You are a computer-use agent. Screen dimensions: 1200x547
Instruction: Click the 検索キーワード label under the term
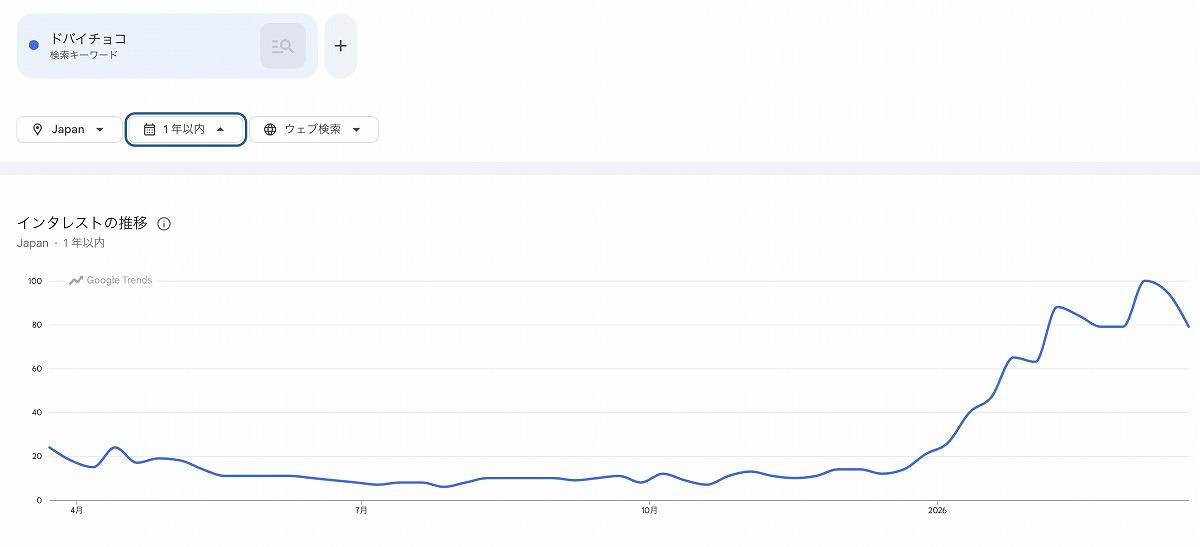point(84,55)
